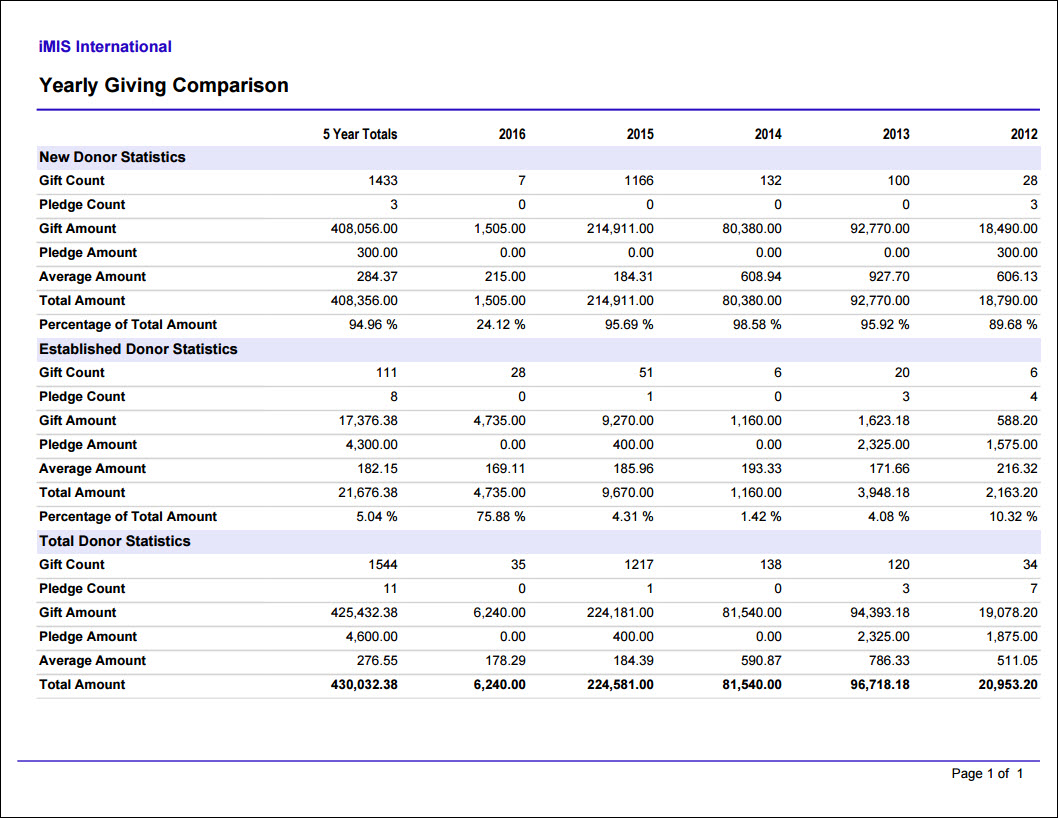Image resolution: width=1058 pixels, height=818 pixels.
Task: Click the 2015 new donor gift count 1166
Action: coord(638,180)
